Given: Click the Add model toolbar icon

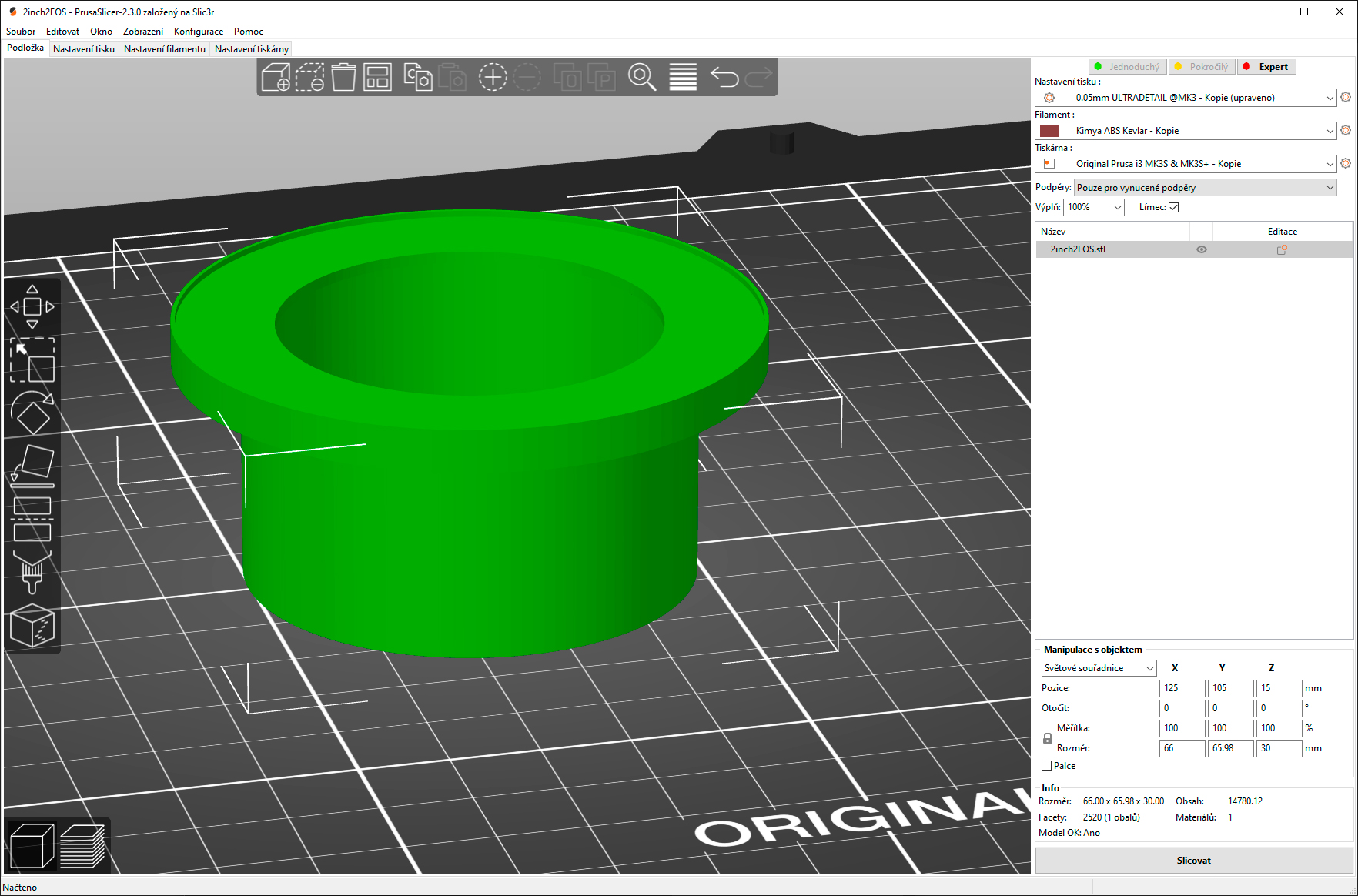Looking at the screenshot, I should pyautogui.click(x=276, y=78).
